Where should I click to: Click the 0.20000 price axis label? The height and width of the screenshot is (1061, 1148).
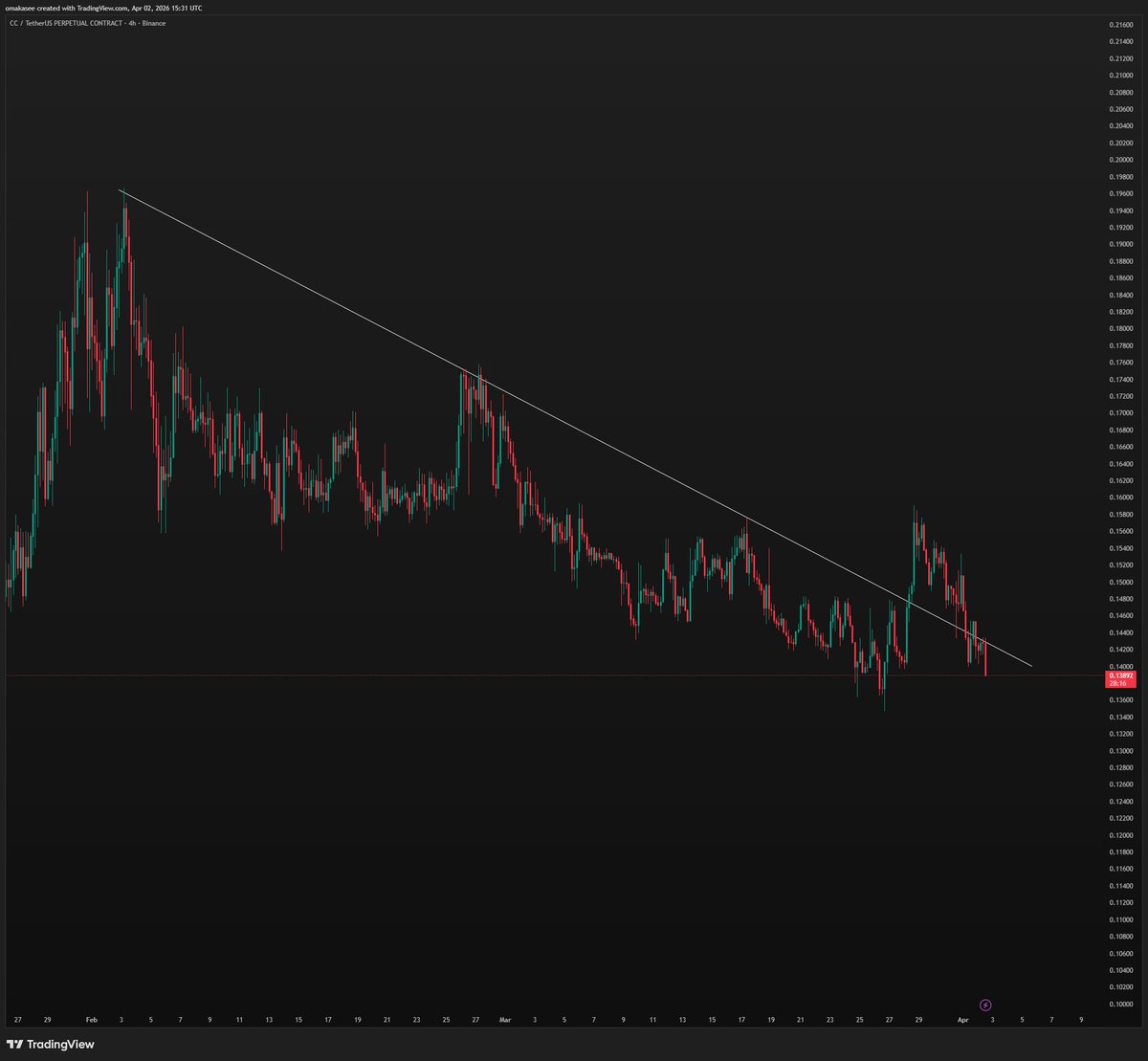[x=1121, y=160]
